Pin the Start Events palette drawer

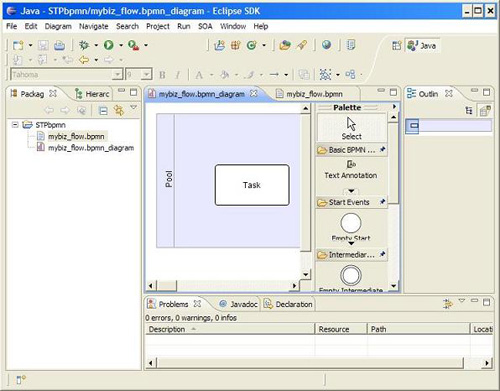tap(382, 202)
